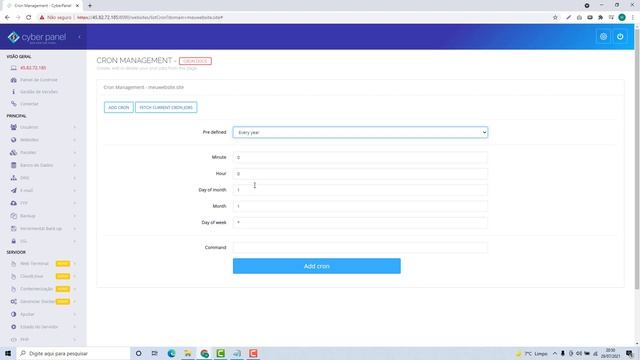Click the Gestão de Versões info icon
Viewport: 640px width, 360px height.
pos(13,92)
